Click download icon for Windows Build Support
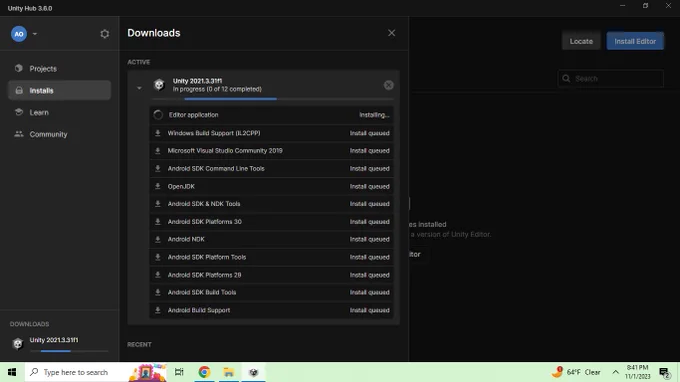680x382 pixels. [158, 133]
